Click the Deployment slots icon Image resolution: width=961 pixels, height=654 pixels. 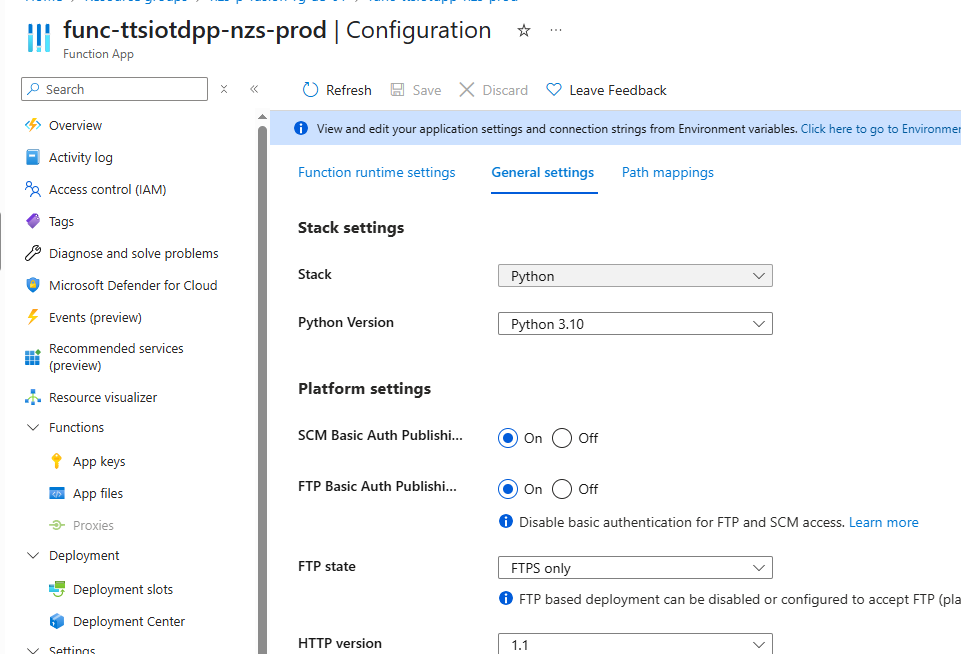coord(57,589)
